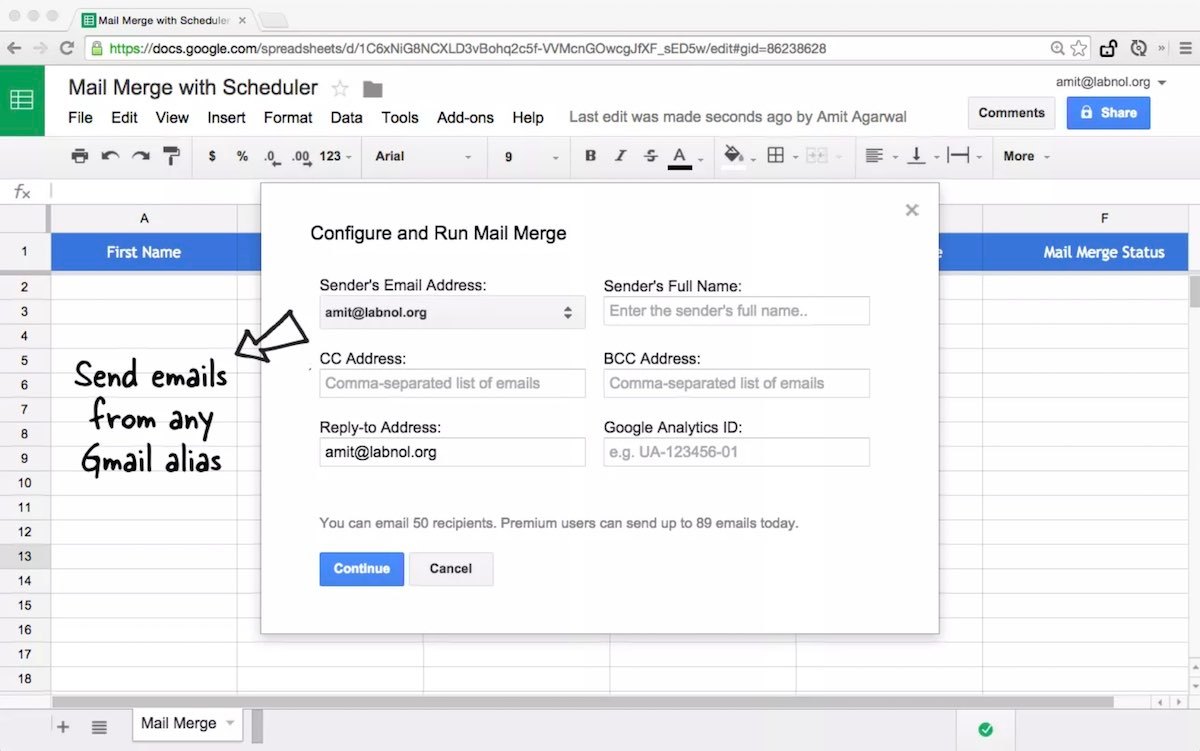
Task: Click the Redo arrow icon
Action: [141, 156]
